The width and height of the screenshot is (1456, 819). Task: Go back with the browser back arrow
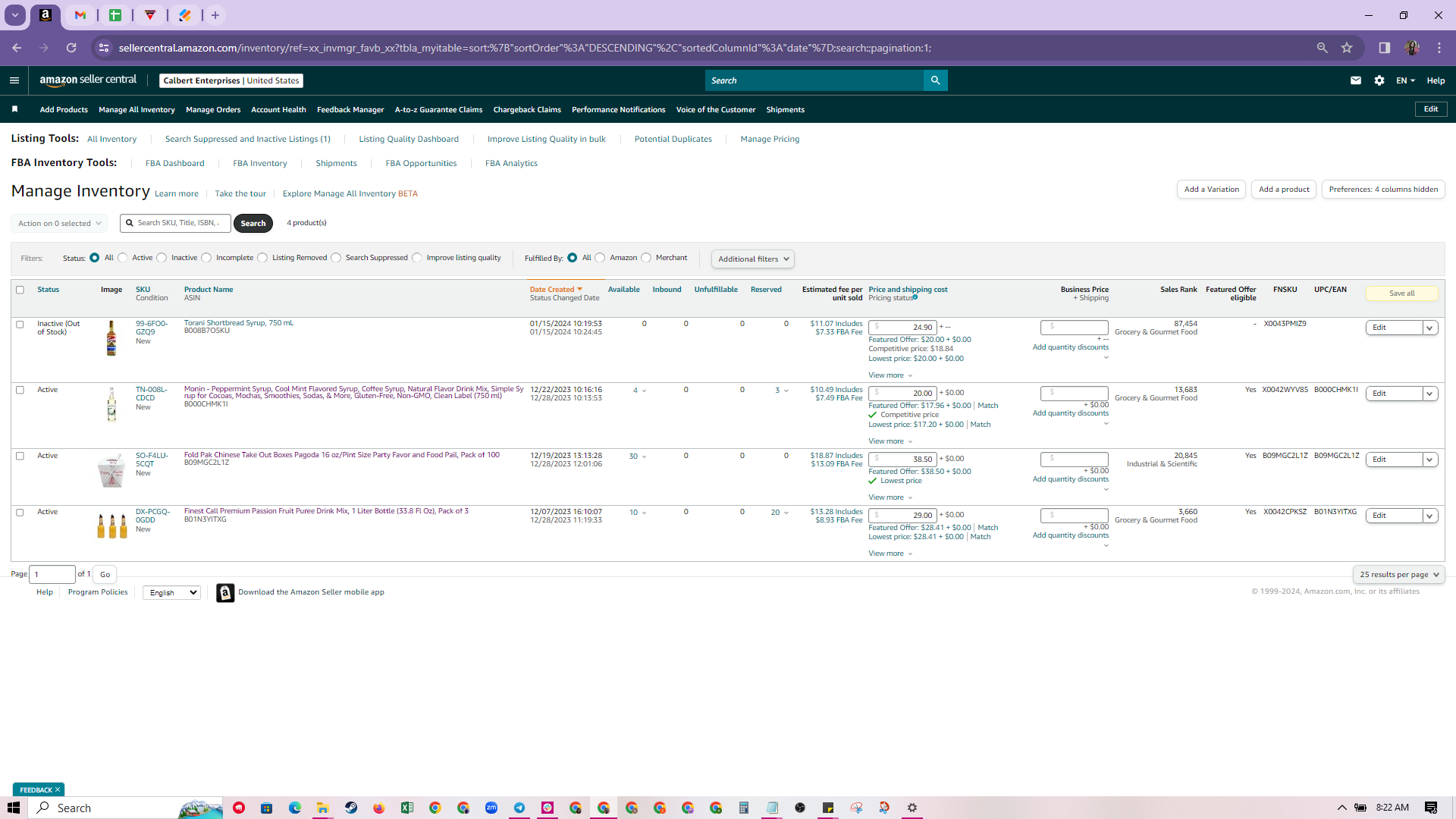coord(17,48)
